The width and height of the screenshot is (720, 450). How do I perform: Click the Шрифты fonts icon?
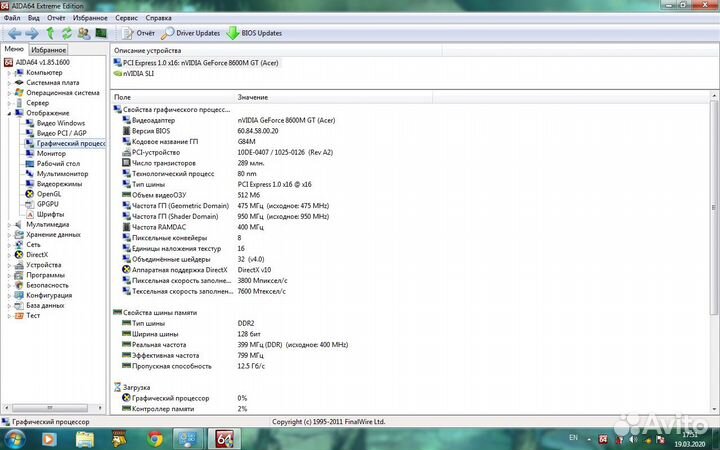point(29,214)
